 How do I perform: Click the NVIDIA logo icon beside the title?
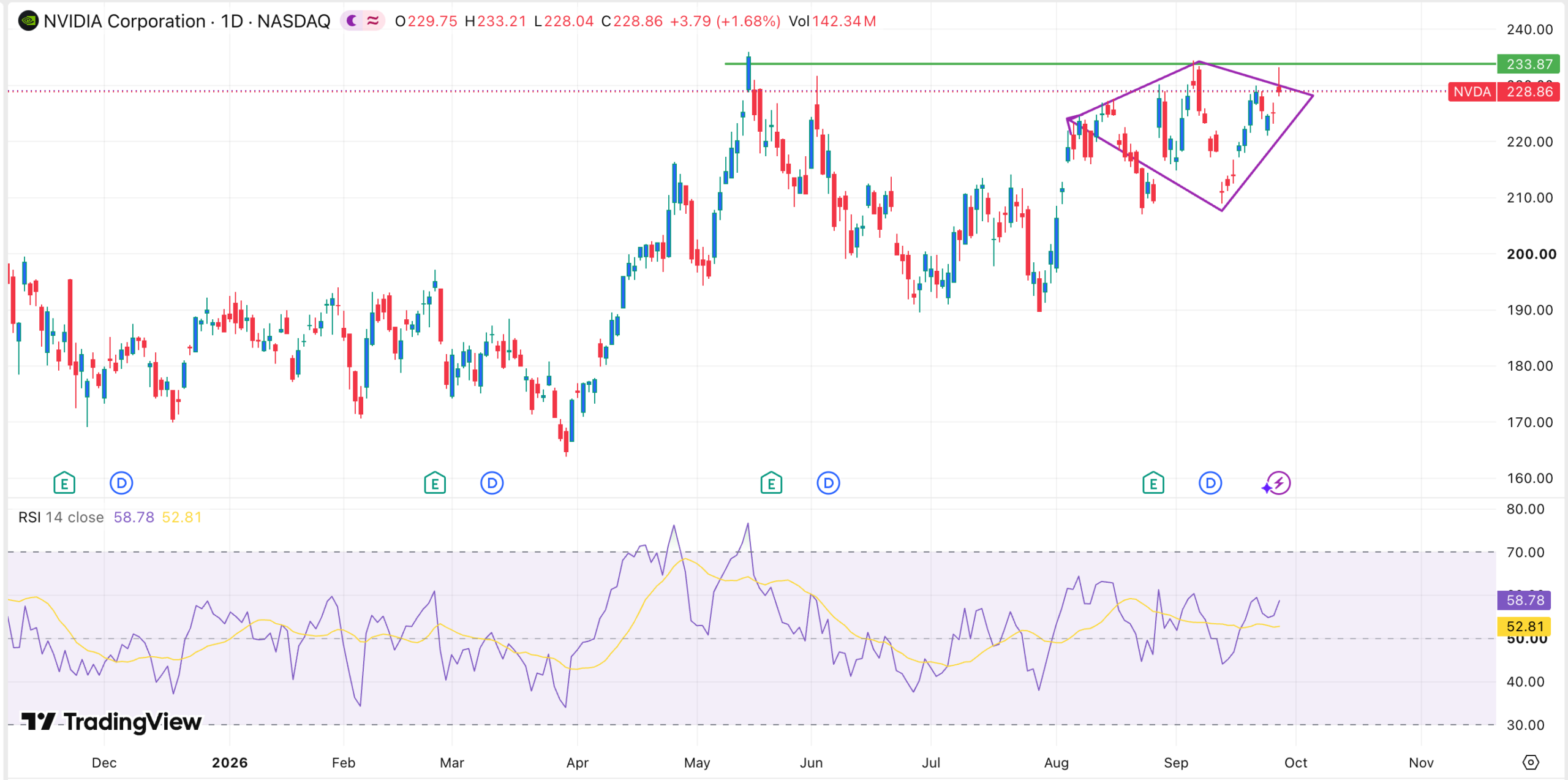pyautogui.click(x=28, y=21)
